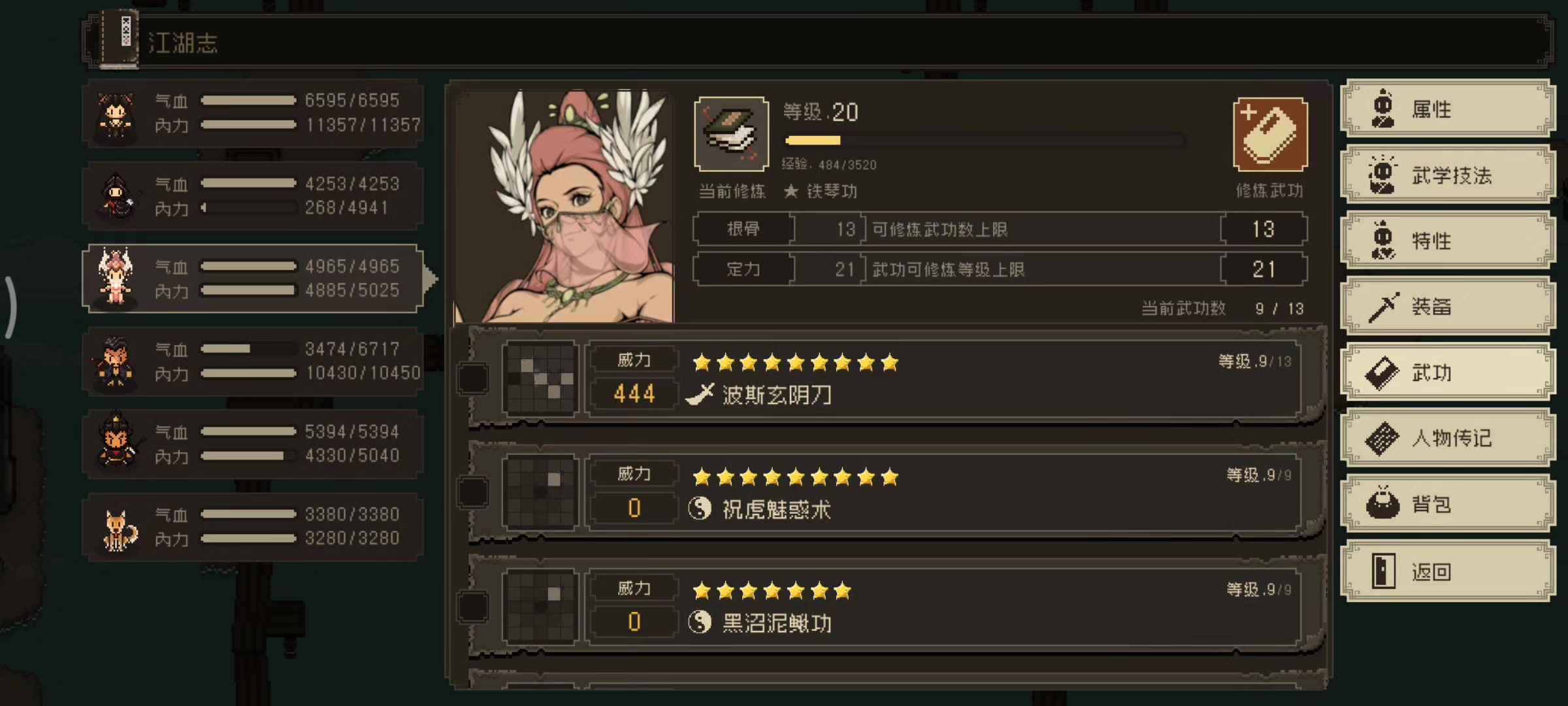Viewport: 1568px width, 706px height.
Task: Toggle checkbox beside 黑沼泥鳅功 skill
Action: 473,606
